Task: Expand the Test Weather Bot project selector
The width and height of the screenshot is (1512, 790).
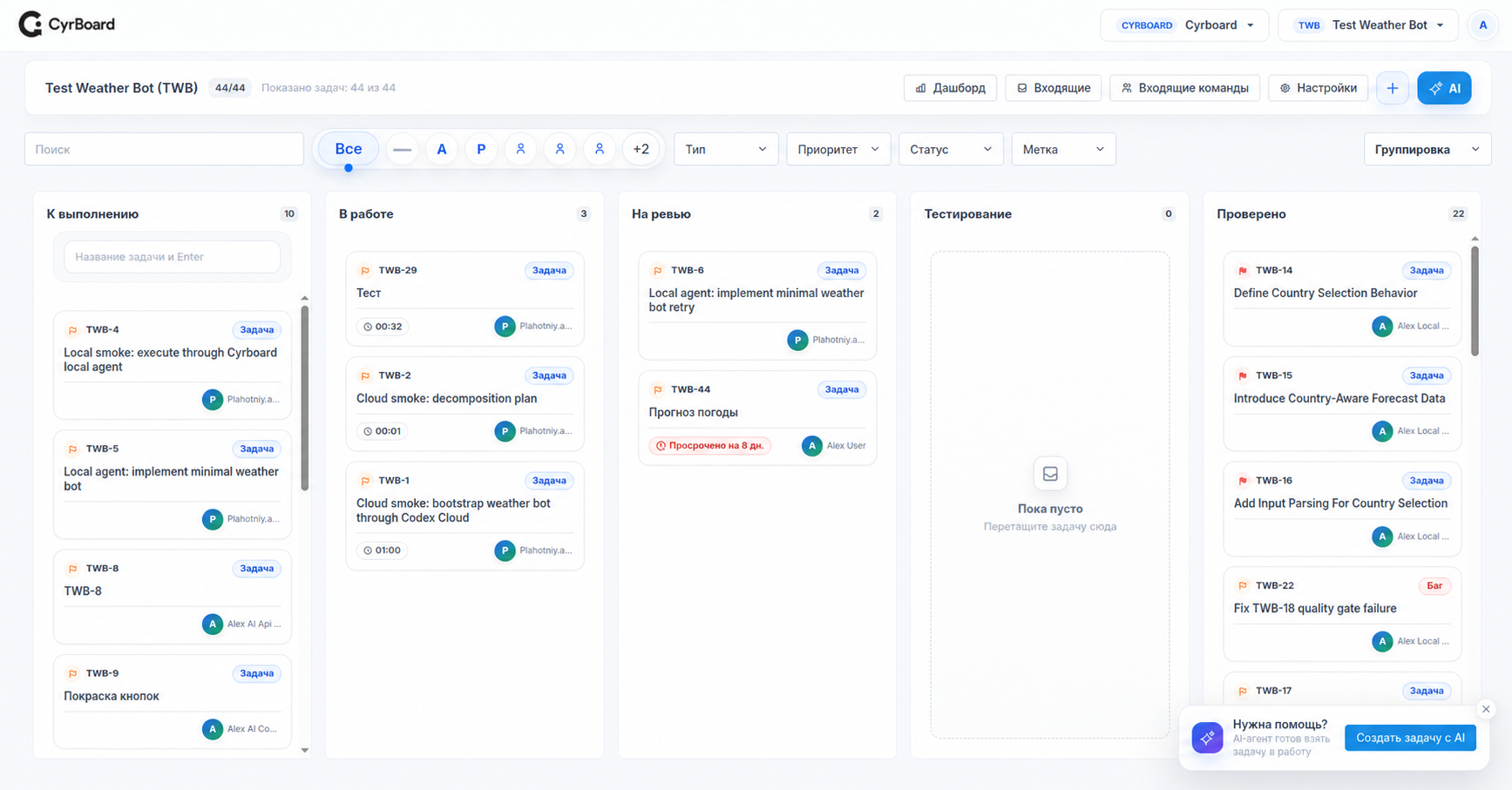Action: pos(1369,25)
